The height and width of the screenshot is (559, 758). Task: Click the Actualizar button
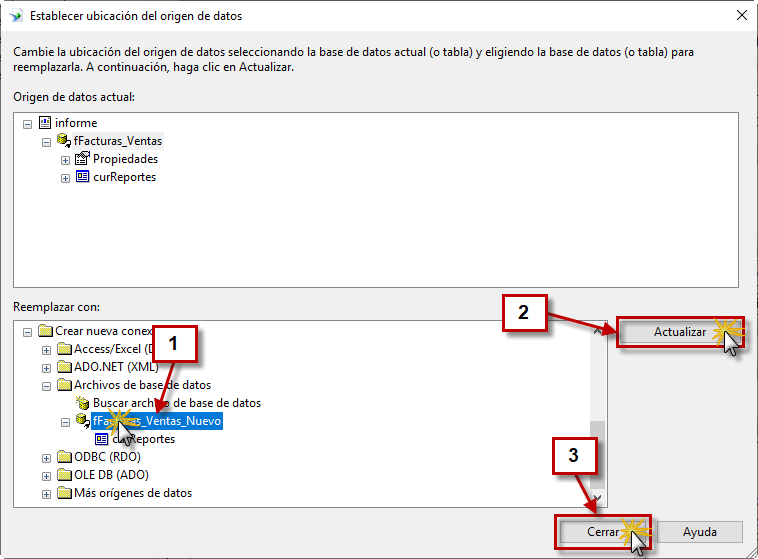680,332
